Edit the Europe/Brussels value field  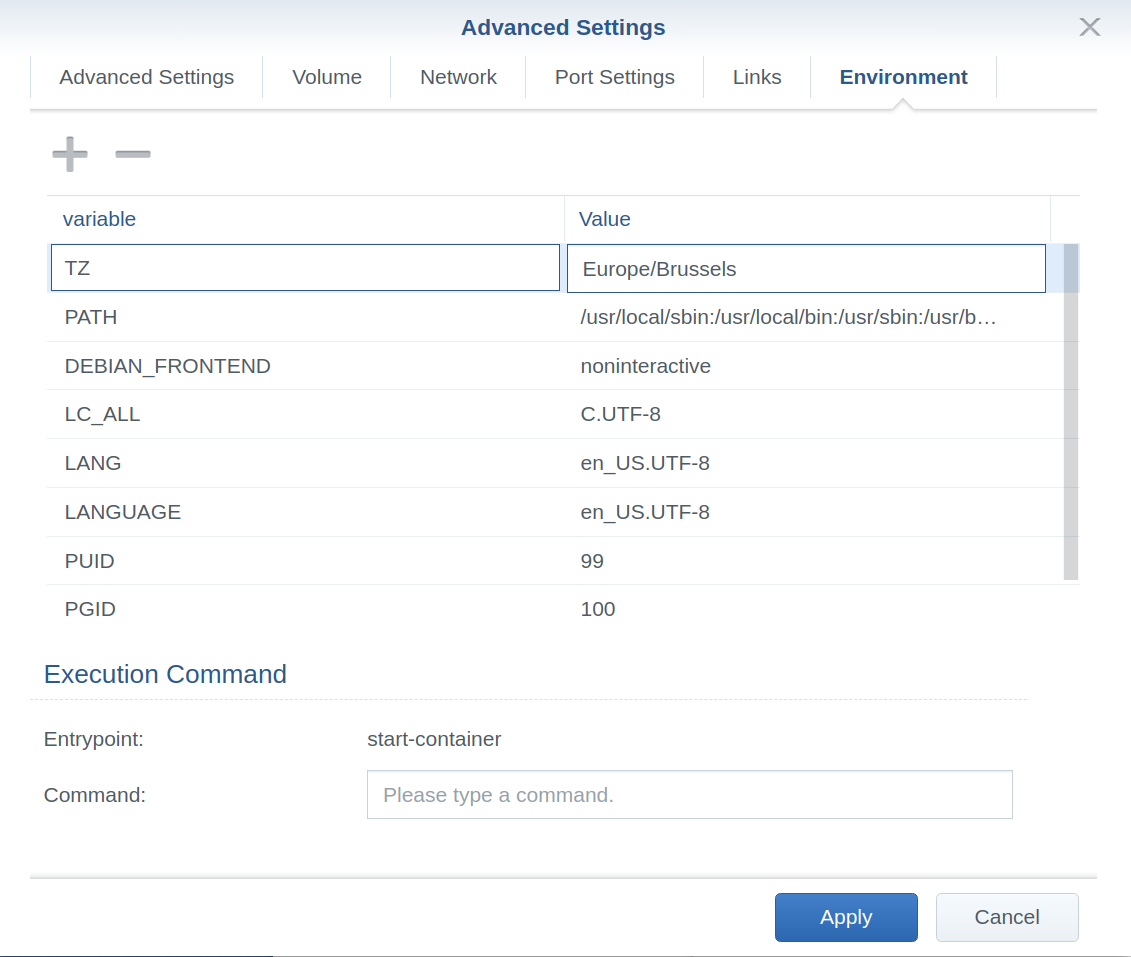(x=805, y=268)
